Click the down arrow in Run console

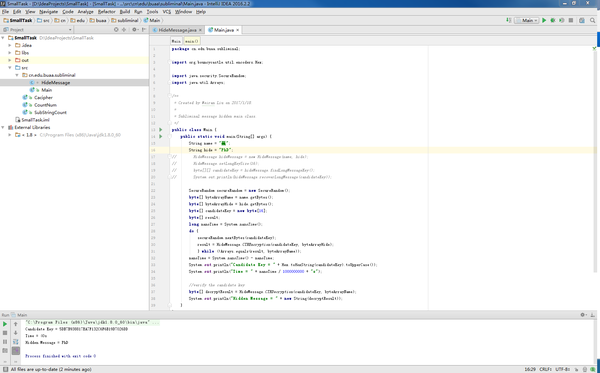(16, 333)
